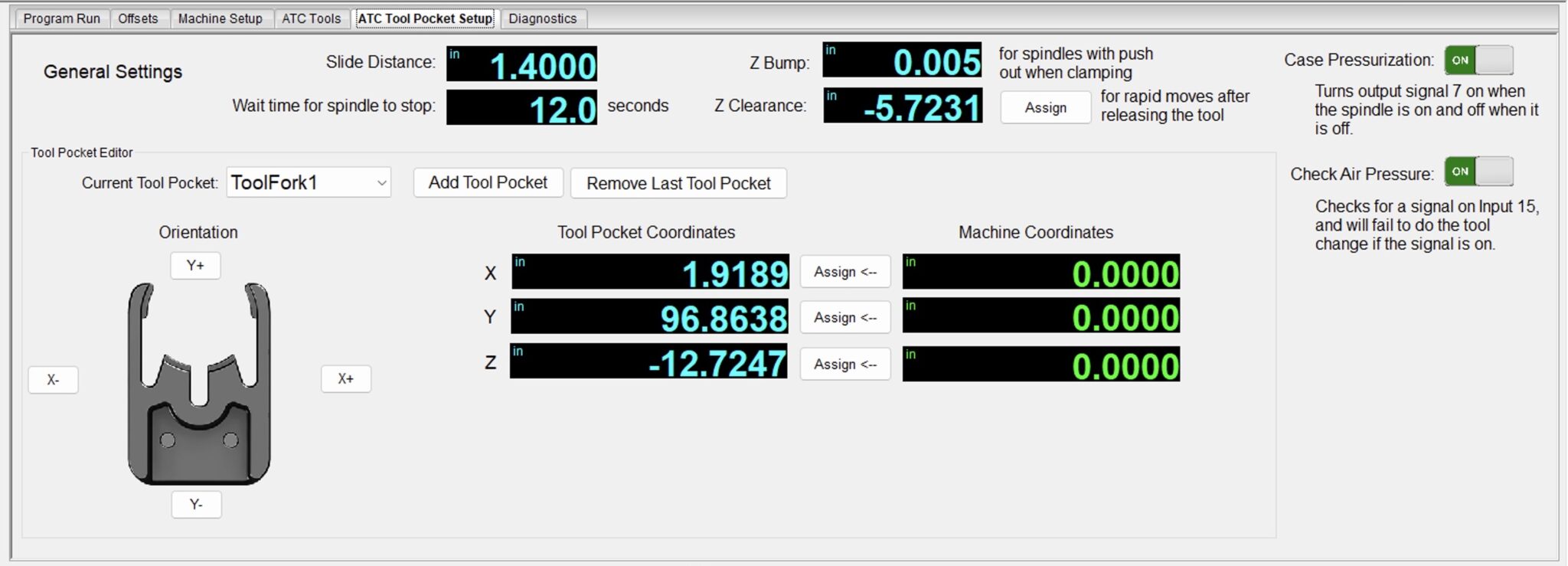Viewport: 1568px width, 566px height.
Task: Assign machine X coordinate to pocket
Action: tap(844, 272)
